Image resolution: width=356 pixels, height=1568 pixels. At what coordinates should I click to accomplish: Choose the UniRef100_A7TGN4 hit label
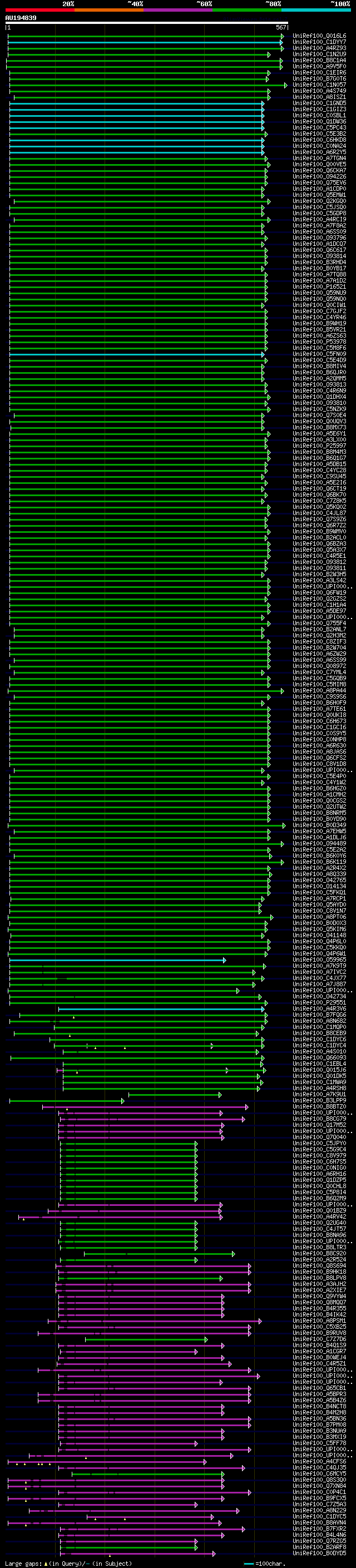point(319,159)
